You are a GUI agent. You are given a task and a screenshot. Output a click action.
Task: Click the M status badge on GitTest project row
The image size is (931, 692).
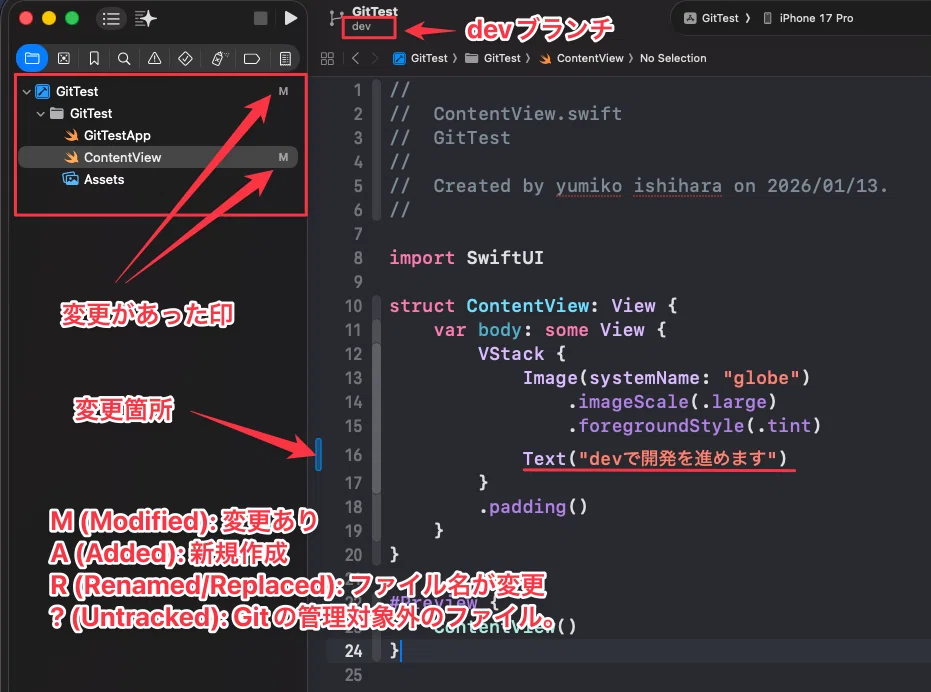pyautogui.click(x=283, y=91)
